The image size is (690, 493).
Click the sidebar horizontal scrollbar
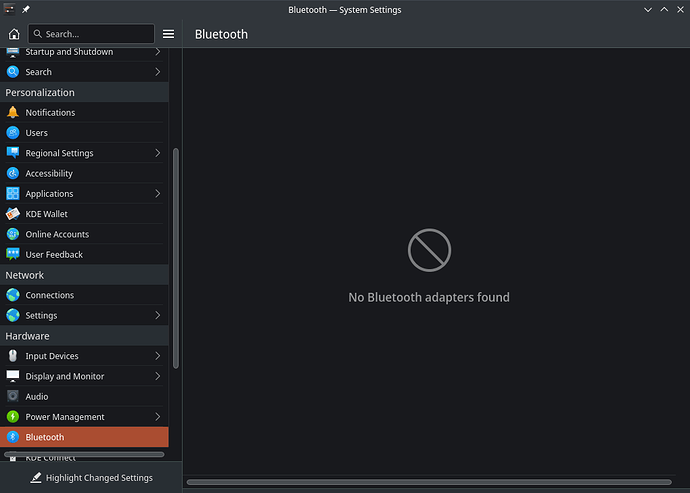84,454
